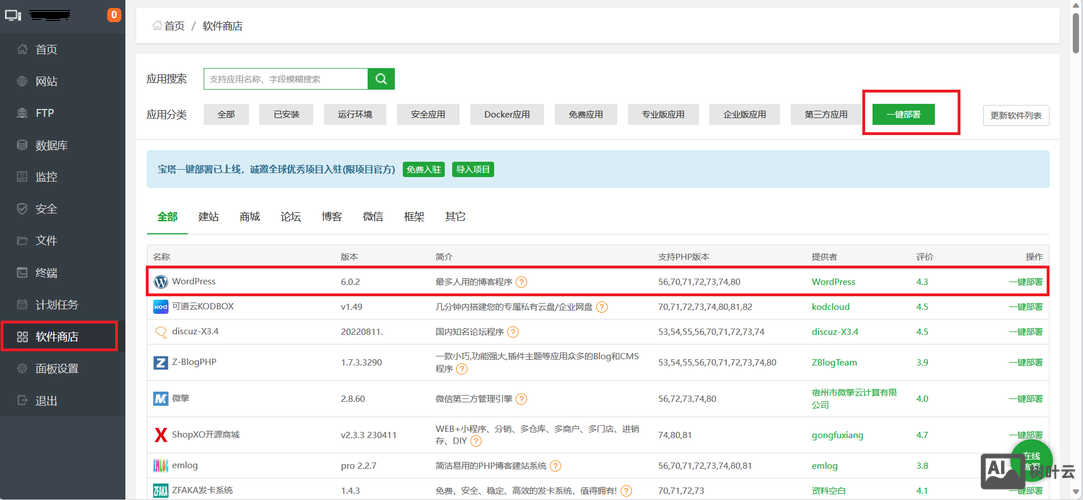
Task: Filter by 专业版应用 category
Action: click(663, 115)
